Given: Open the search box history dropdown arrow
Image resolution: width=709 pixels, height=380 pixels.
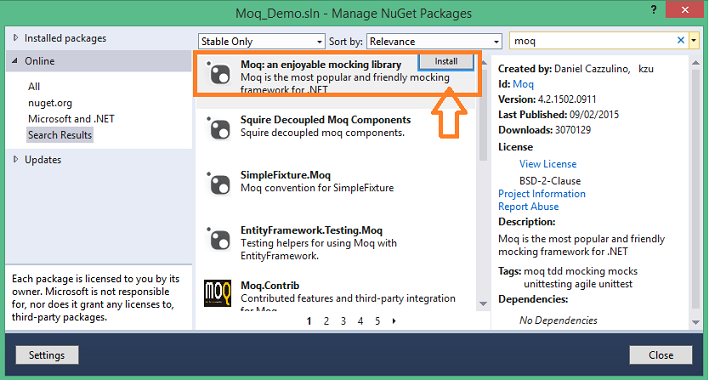Looking at the screenshot, I should (694, 41).
